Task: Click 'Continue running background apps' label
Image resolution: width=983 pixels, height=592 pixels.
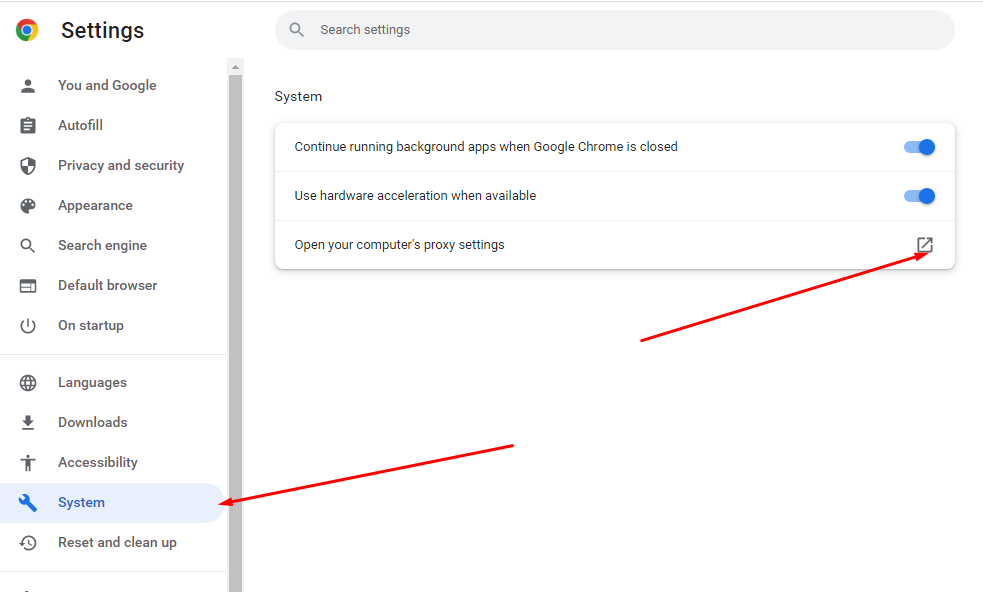Action: click(x=486, y=147)
